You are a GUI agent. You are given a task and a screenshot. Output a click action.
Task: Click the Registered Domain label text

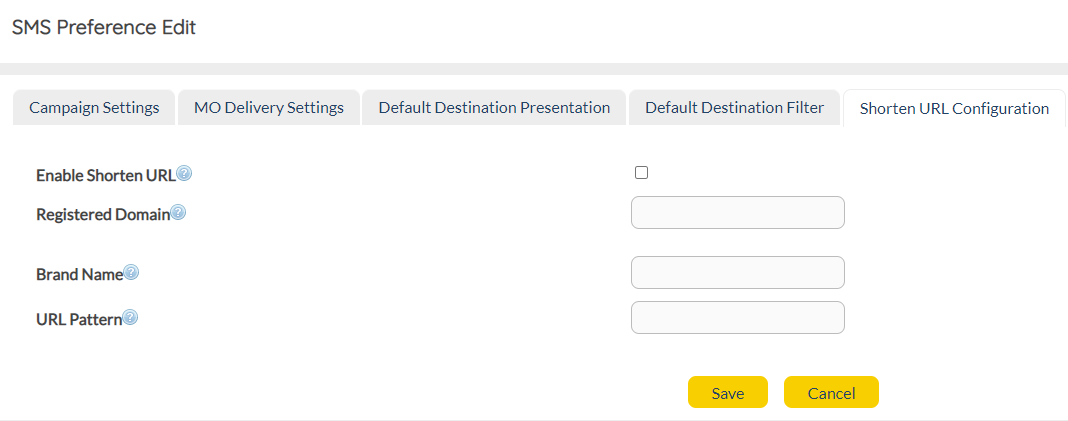[x=103, y=214]
